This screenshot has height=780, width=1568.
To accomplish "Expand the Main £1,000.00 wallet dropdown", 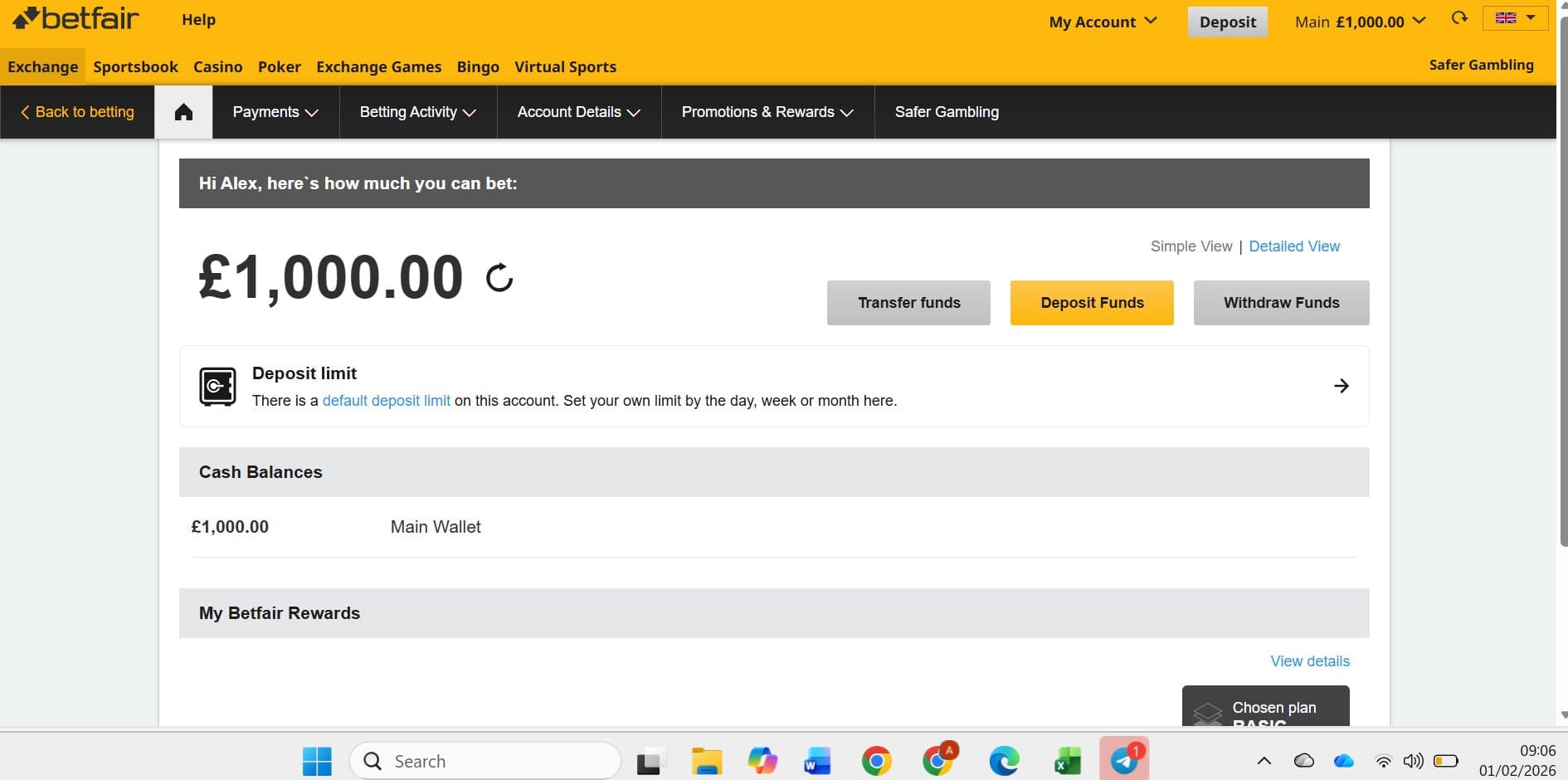I will click(x=1360, y=22).
